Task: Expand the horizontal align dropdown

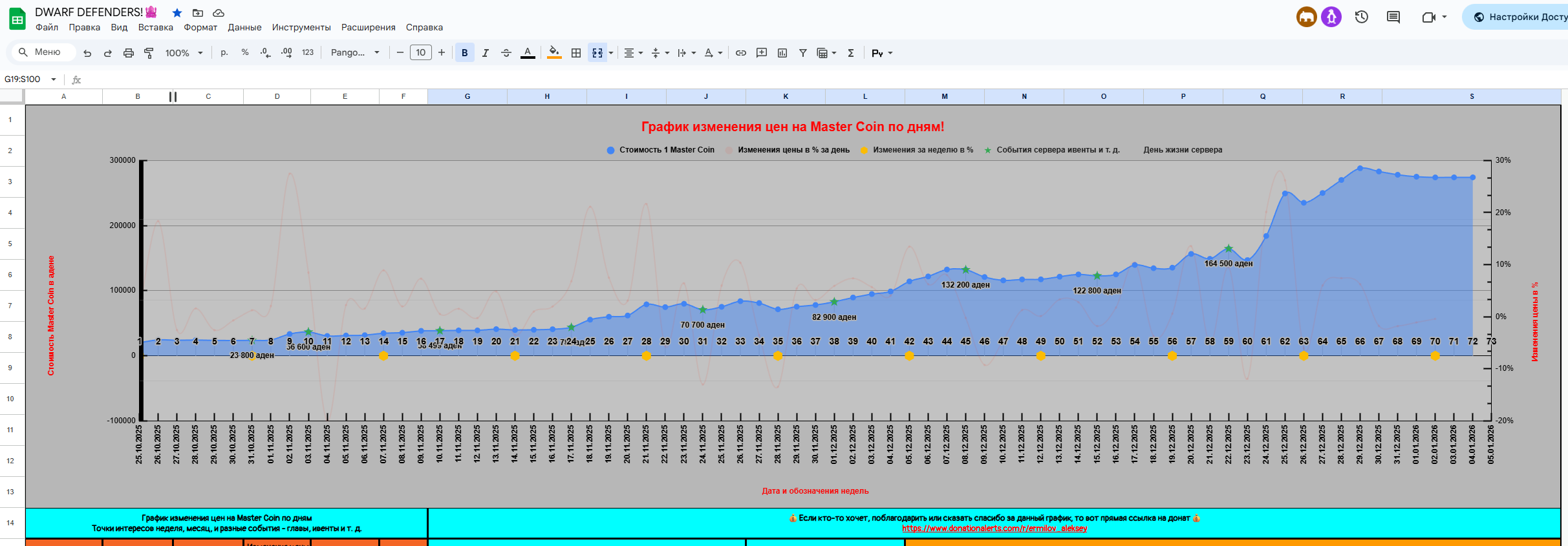Action: 633,53
